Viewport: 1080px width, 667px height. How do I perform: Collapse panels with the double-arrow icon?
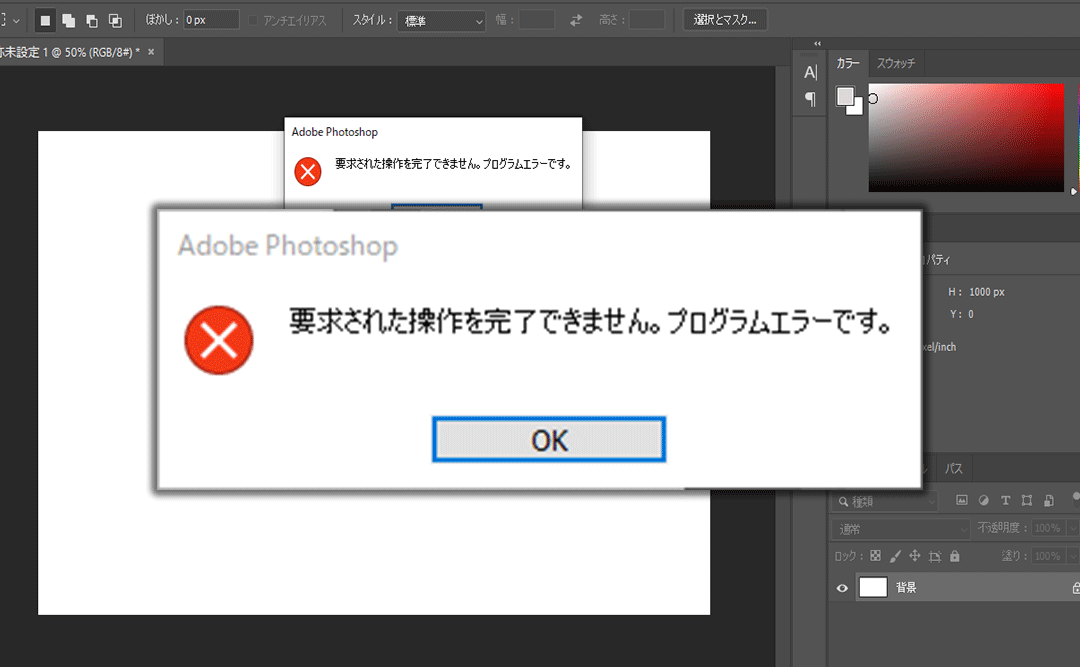point(818,43)
